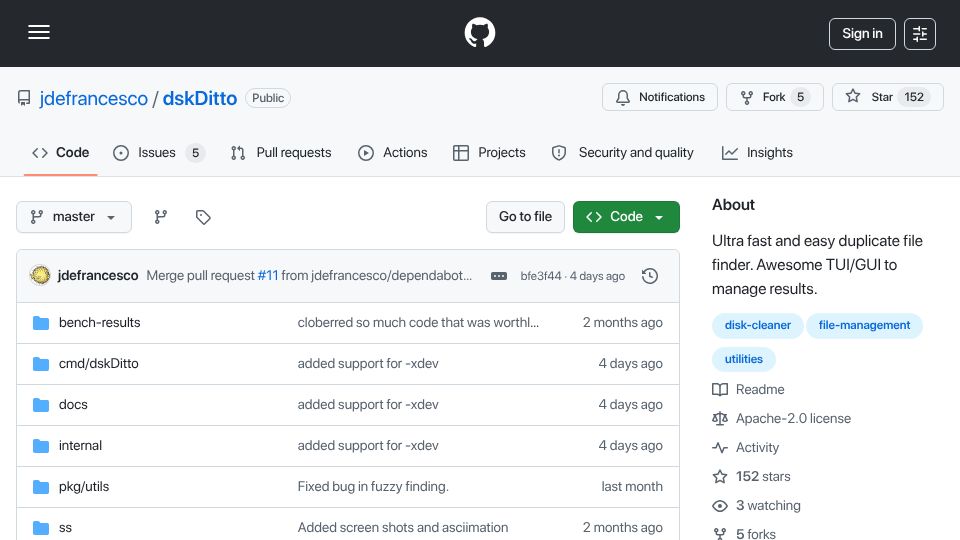The width and height of the screenshot is (960, 540).
Task: Click the Go to file button
Action: [x=525, y=217]
